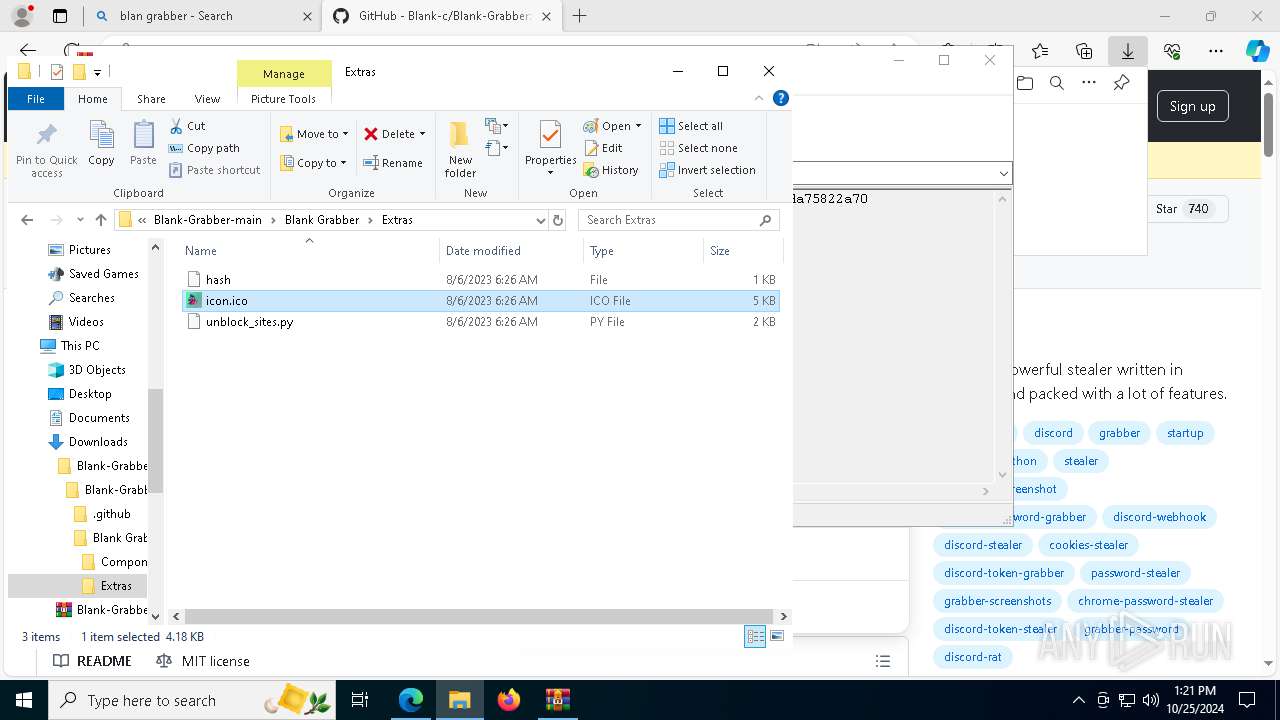
Task: Click the file list horizontal scrollbar
Action: [x=478, y=617]
